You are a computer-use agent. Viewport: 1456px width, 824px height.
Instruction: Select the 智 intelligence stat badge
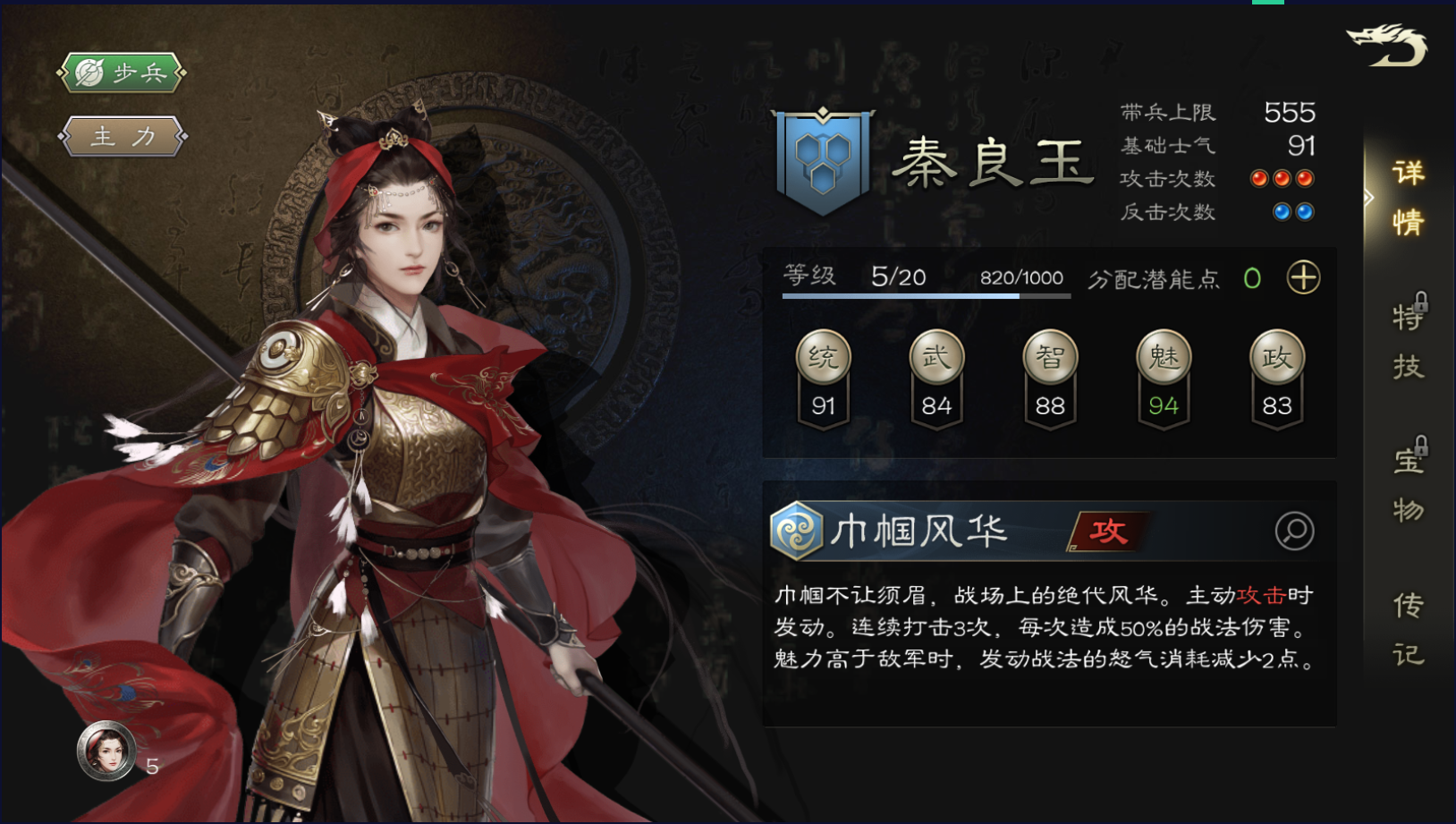click(1050, 378)
